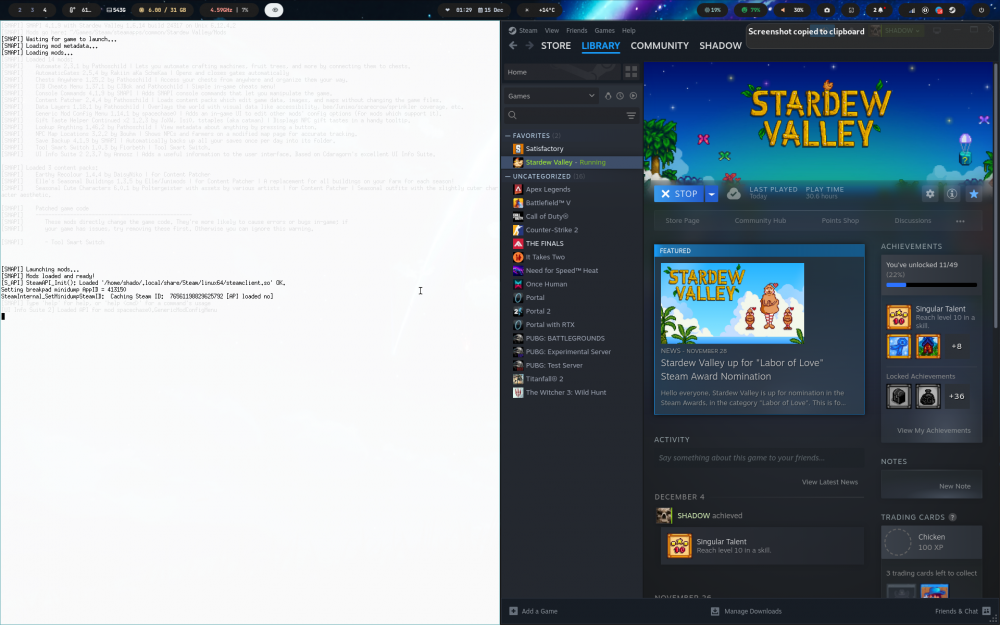Viewport: 1000px width, 625px height.
Task: Select Apex Legends in the game list
Action: point(572,189)
